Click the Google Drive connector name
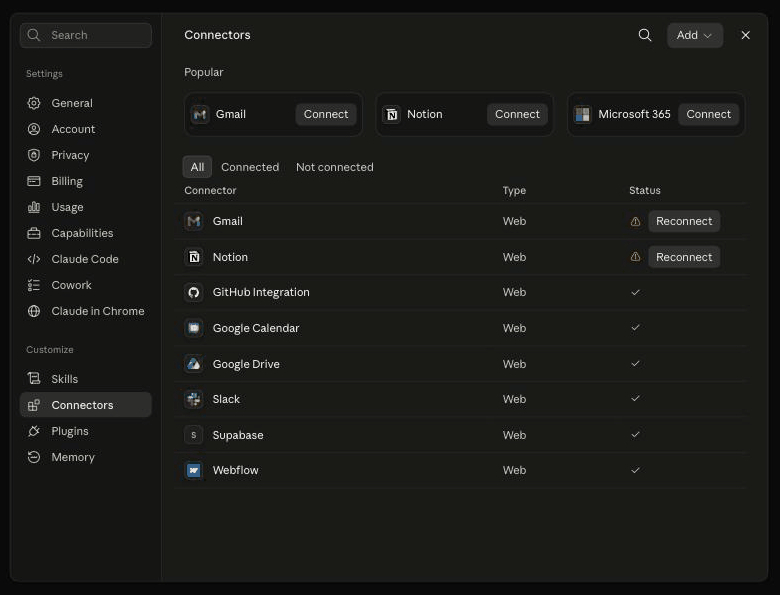780x595 pixels. pyautogui.click(x=246, y=364)
